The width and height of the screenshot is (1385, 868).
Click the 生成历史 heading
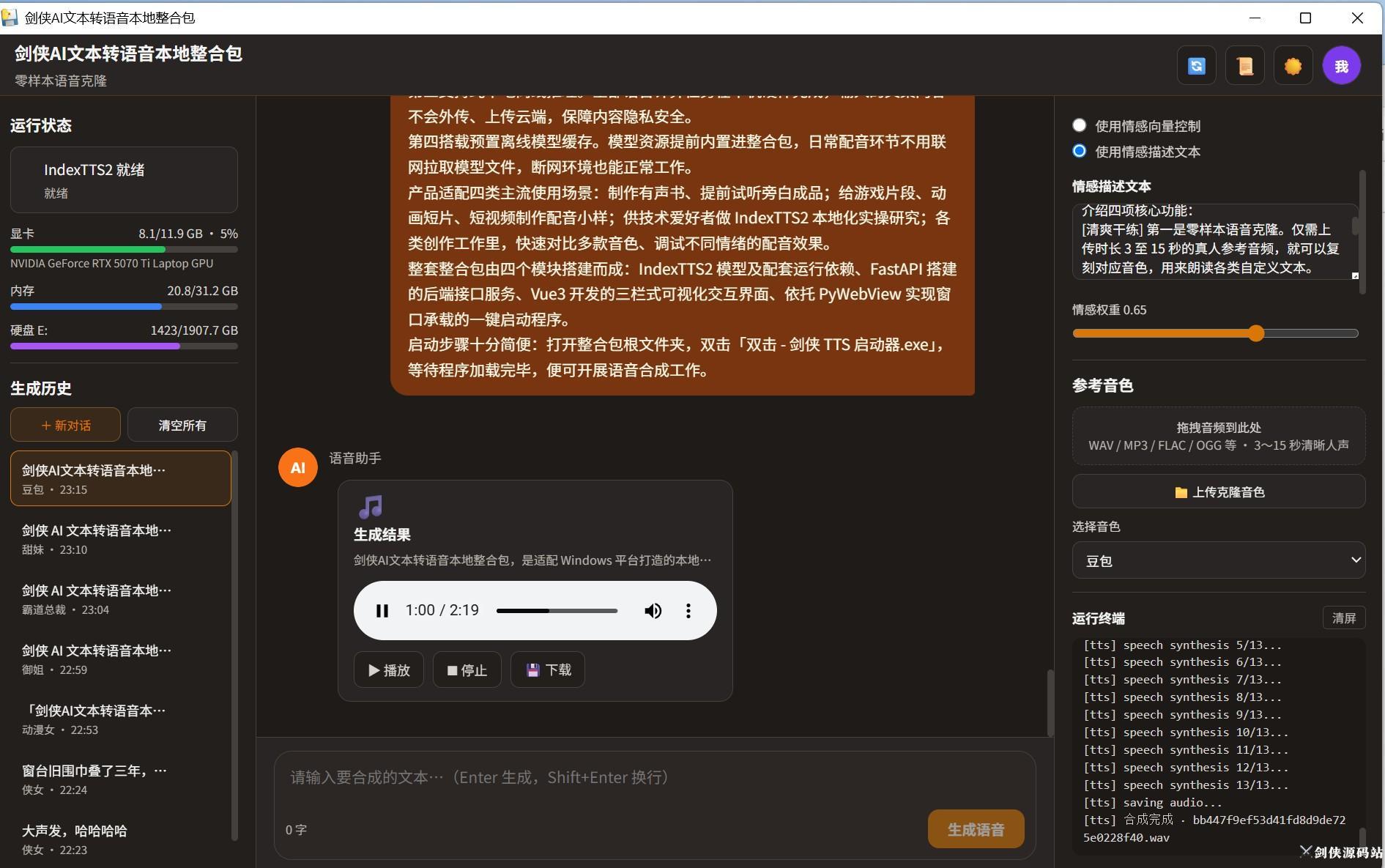pos(41,388)
